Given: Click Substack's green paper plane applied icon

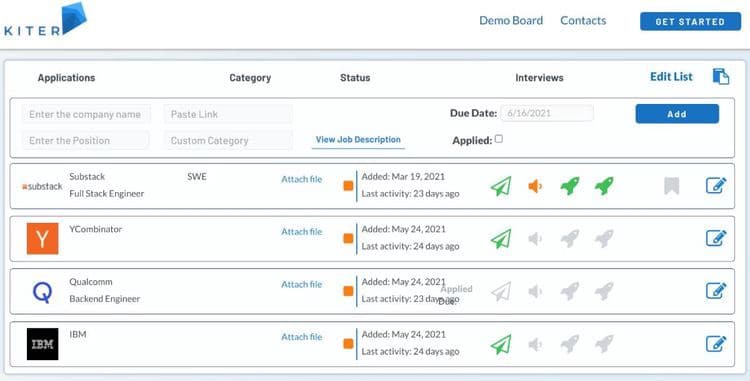Looking at the screenshot, I should click(x=501, y=186).
